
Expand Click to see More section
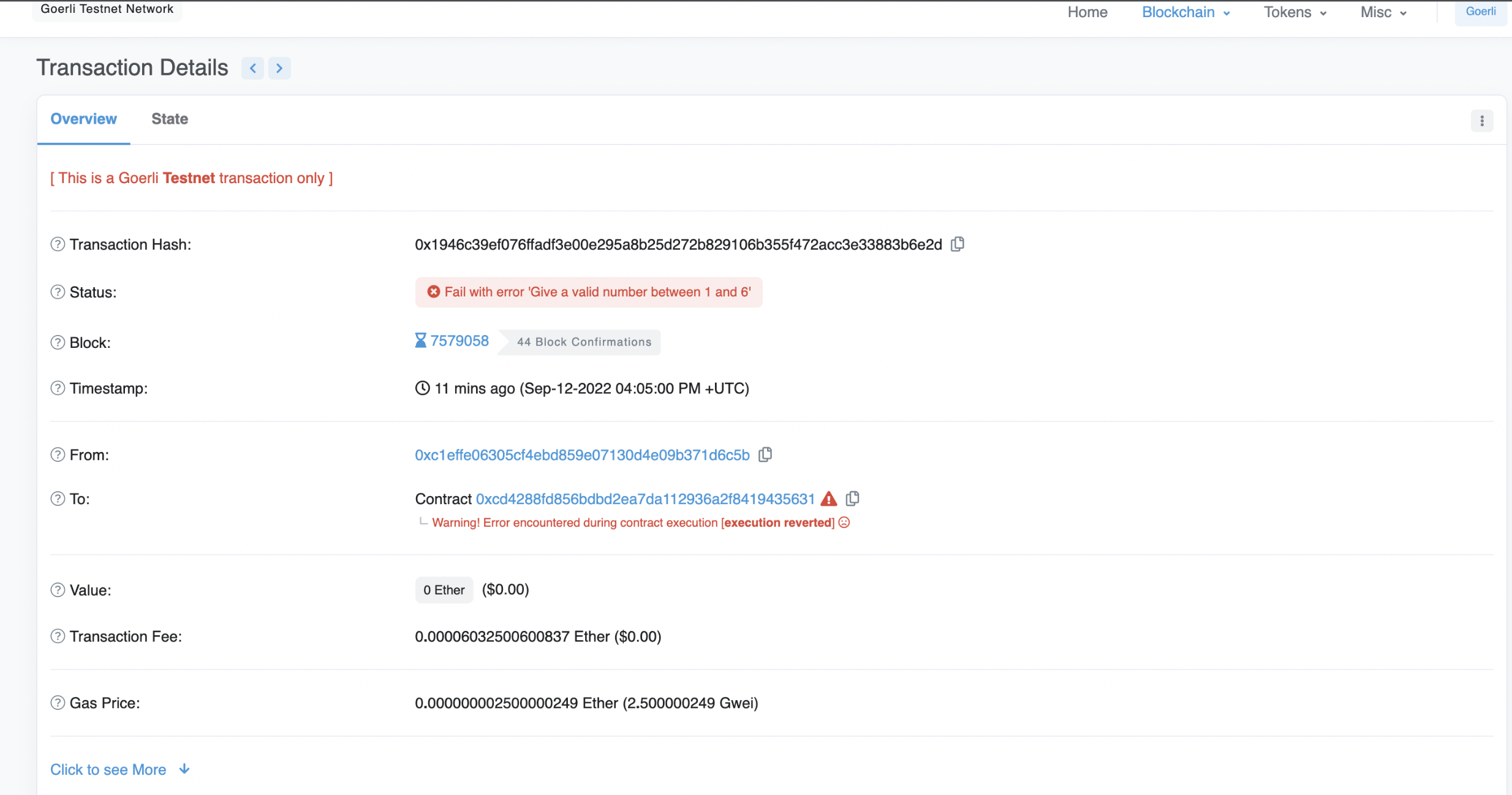(x=120, y=769)
